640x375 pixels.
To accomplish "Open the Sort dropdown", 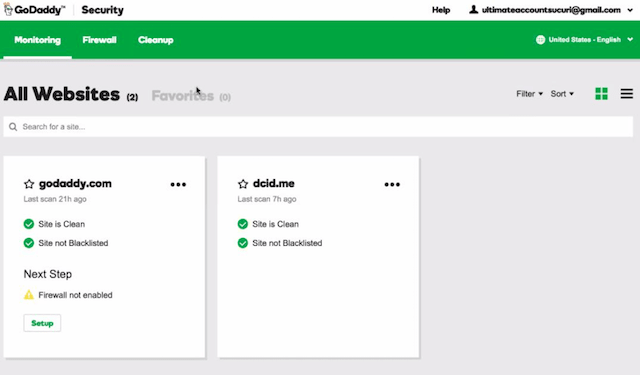I will pos(562,94).
